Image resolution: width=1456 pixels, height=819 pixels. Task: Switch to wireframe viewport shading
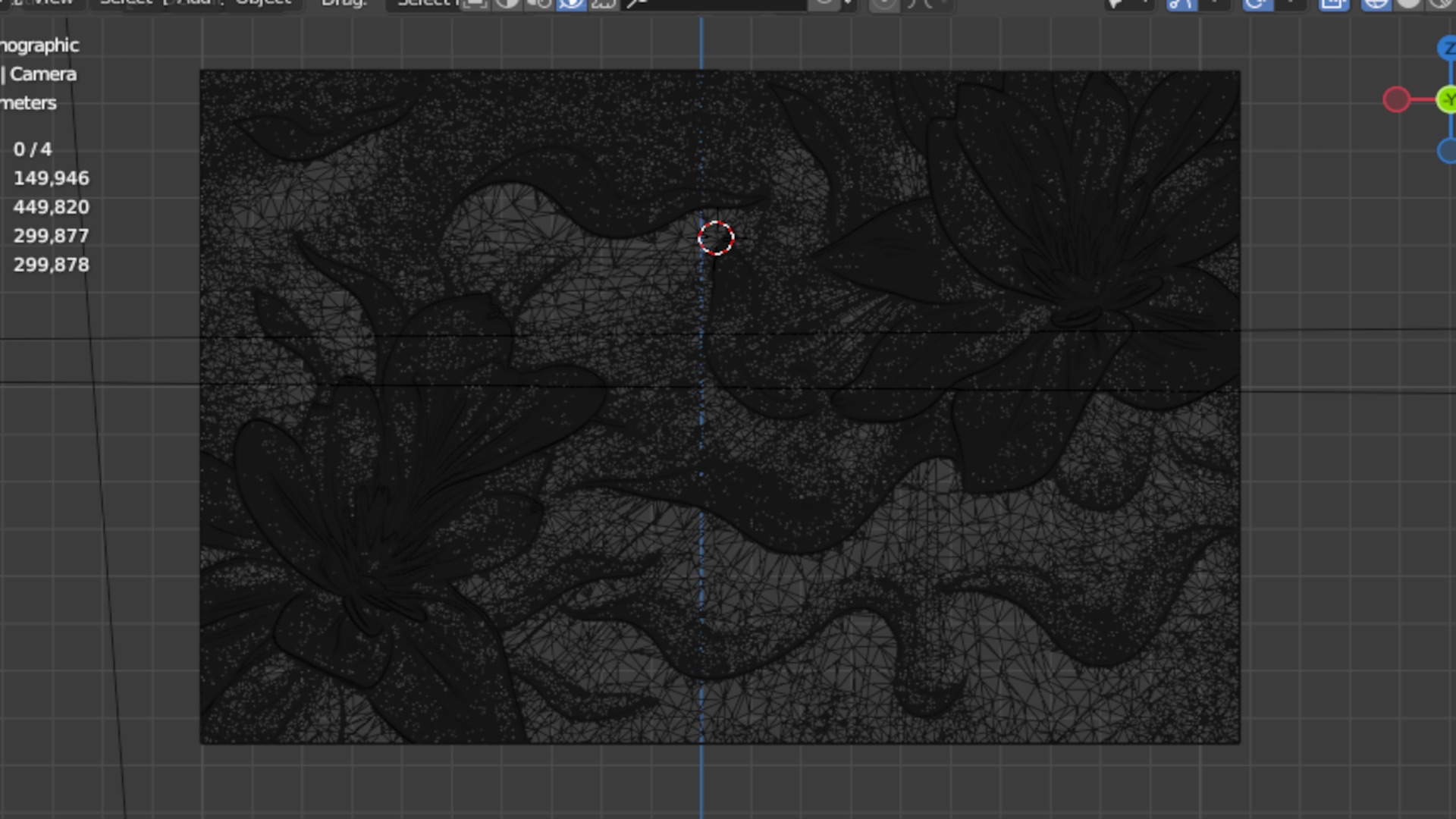tap(1375, 4)
